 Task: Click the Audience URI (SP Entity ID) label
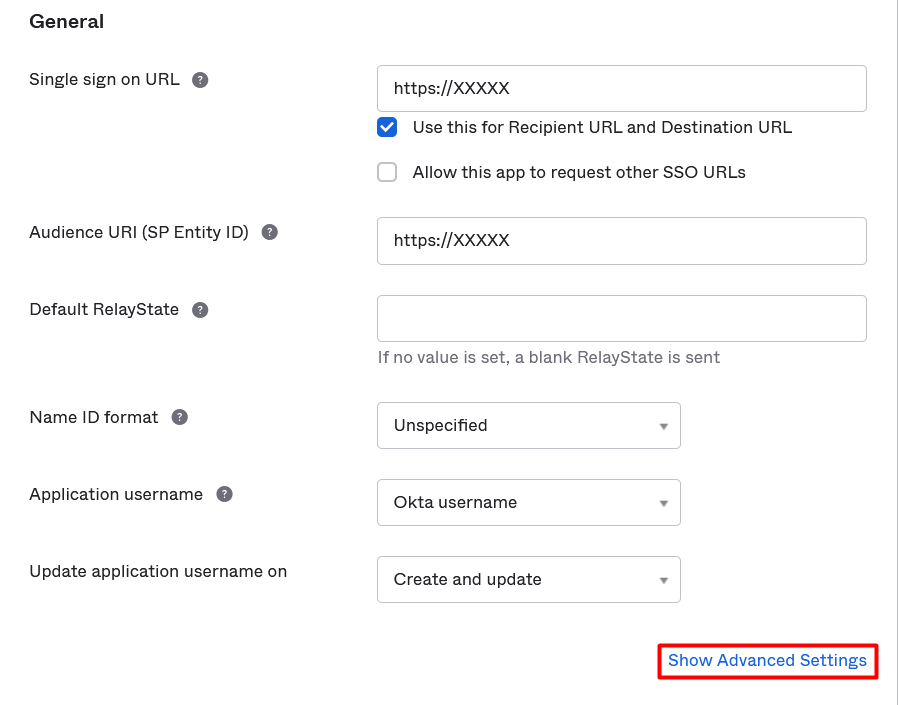(x=139, y=232)
